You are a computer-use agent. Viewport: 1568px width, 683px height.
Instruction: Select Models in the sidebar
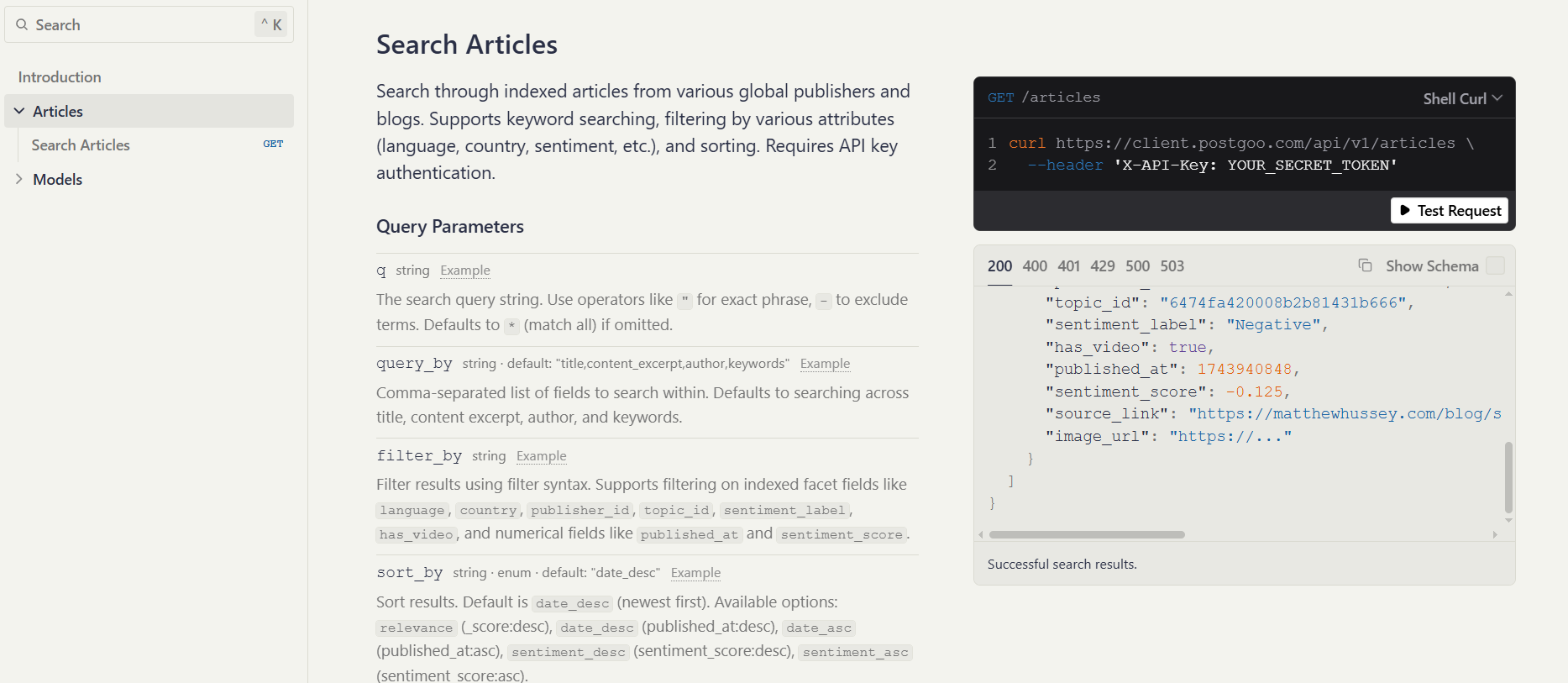pyautogui.click(x=57, y=179)
